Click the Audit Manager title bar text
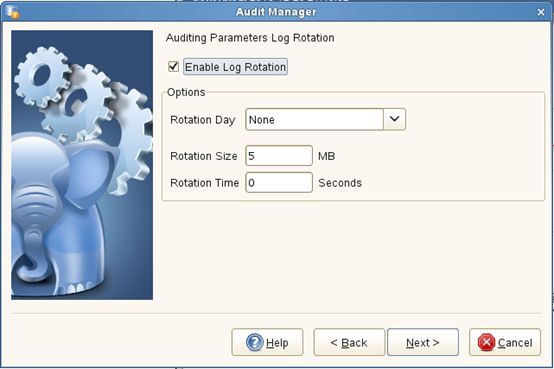This screenshot has width=554, height=369. tap(276, 12)
